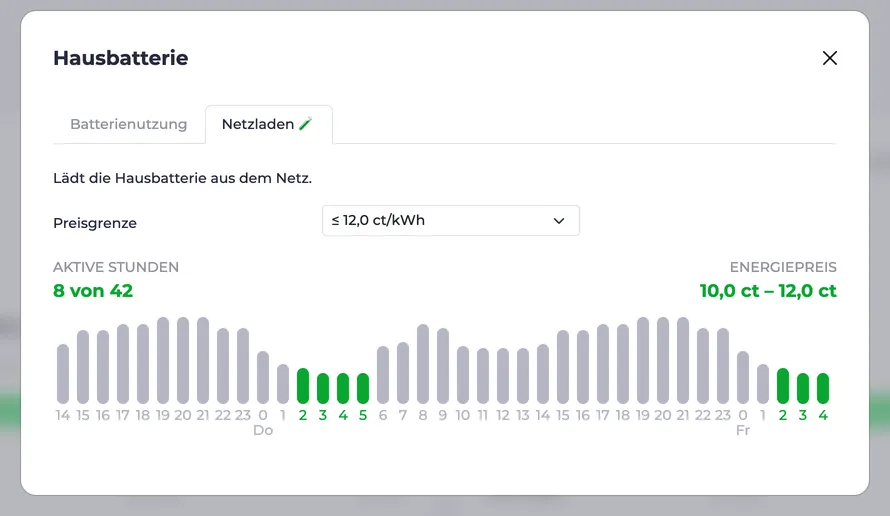890x516 pixels.
Task: Click the grey bar for hour 6
Action: pos(383,375)
